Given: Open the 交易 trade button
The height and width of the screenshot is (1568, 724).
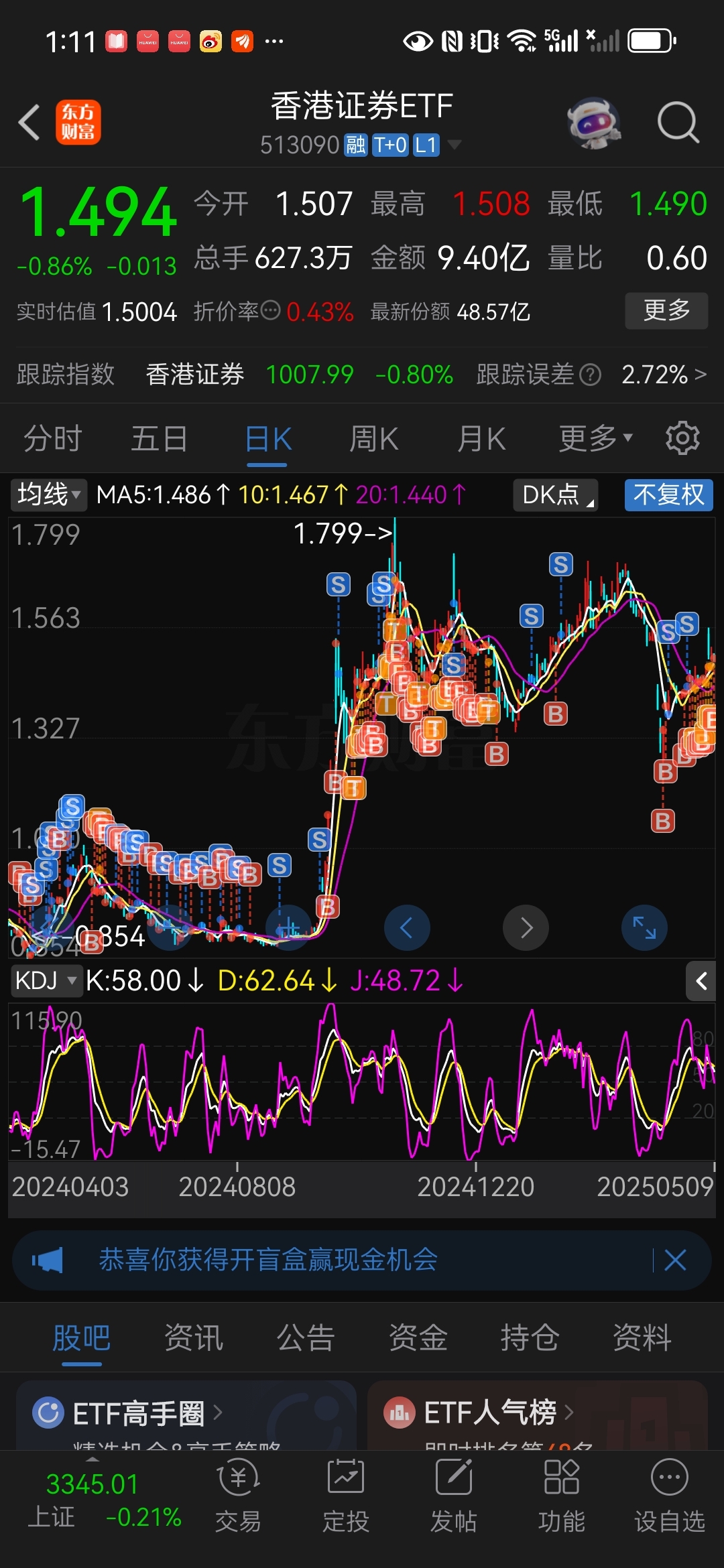Looking at the screenshot, I should pyautogui.click(x=238, y=1496).
